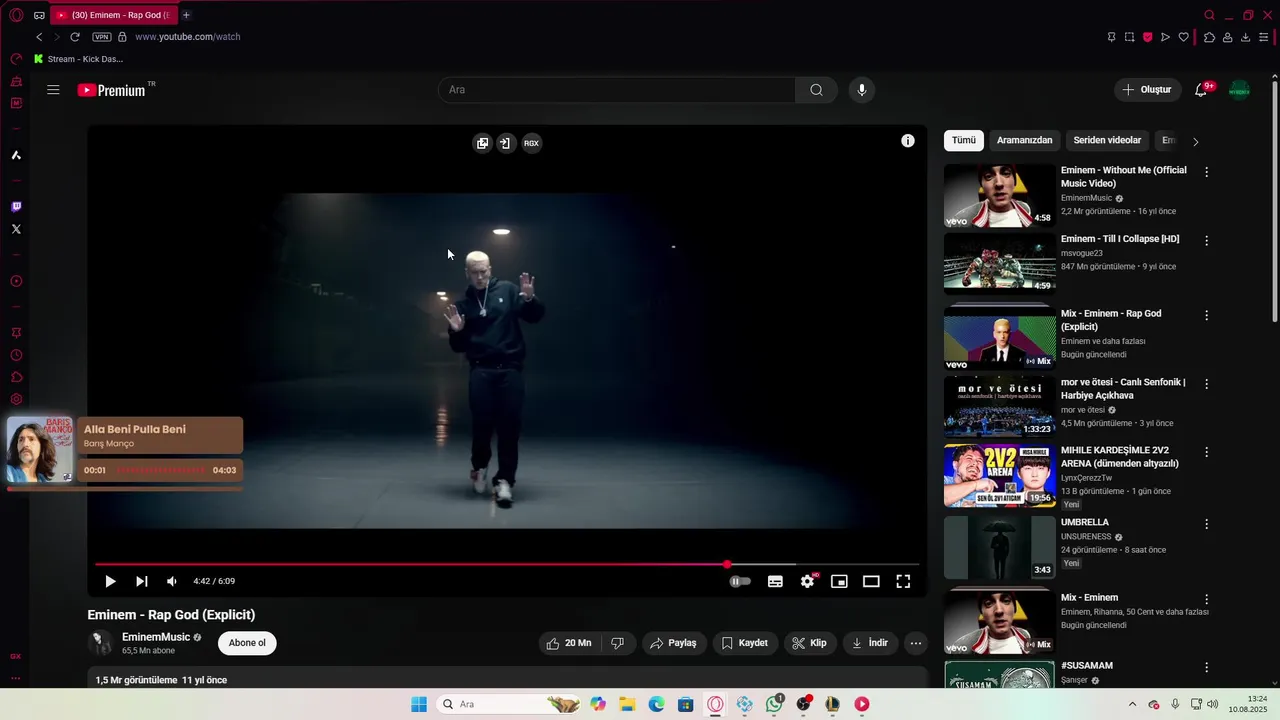Open Opera snapshot tool in address bar
Image resolution: width=1280 pixels, height=720 pixels.
(1129, 37)
